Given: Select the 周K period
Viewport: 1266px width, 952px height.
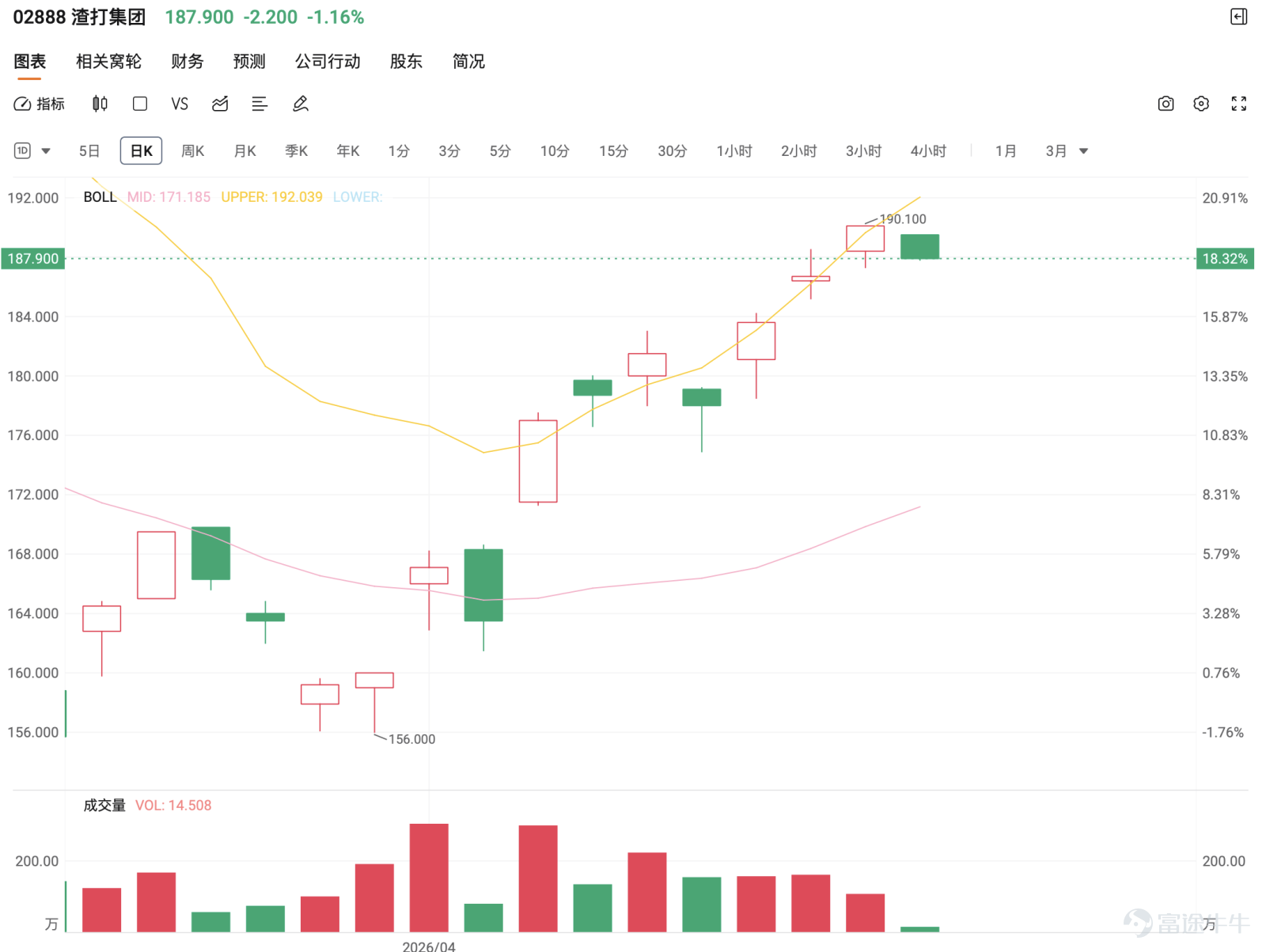Looking at the screenshot, I should point(193,150).
